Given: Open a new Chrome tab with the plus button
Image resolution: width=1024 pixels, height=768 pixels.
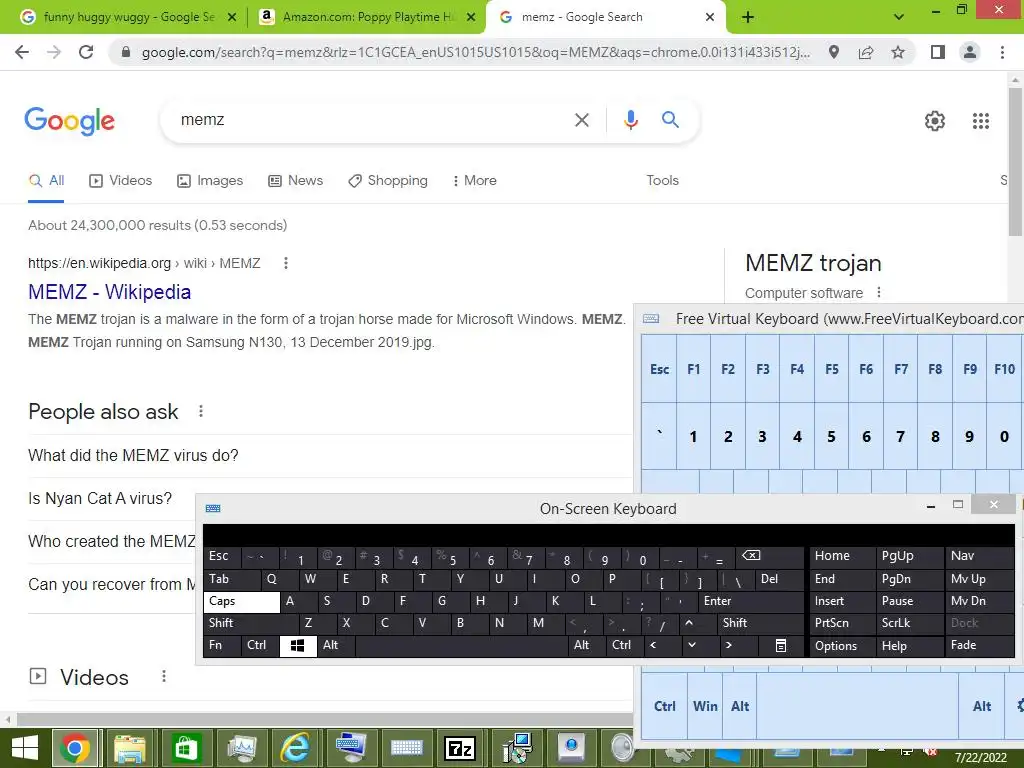Looking at the screenshot, I should (x=748, y=17).
